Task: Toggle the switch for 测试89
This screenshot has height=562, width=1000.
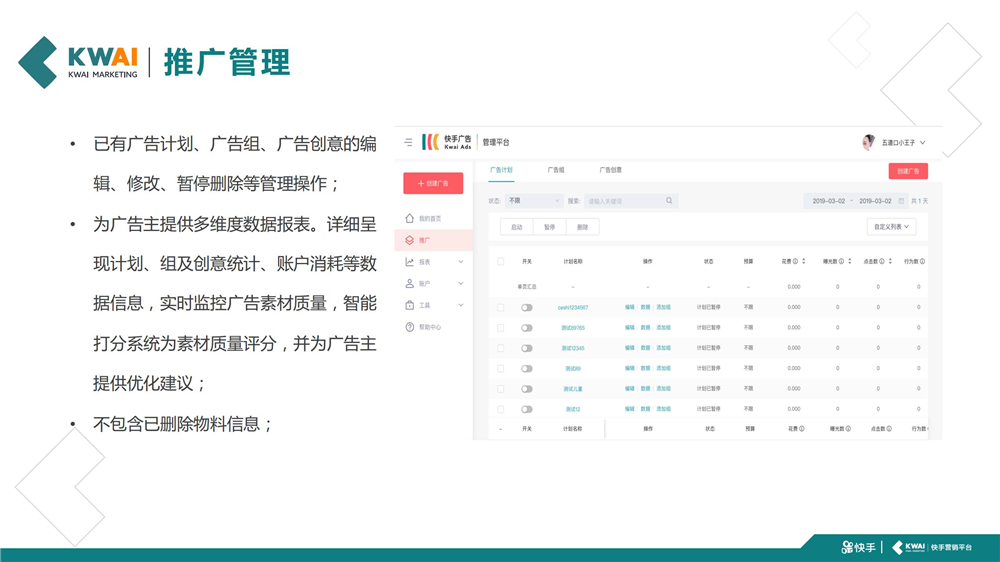Action: click(x=527, y=369)
